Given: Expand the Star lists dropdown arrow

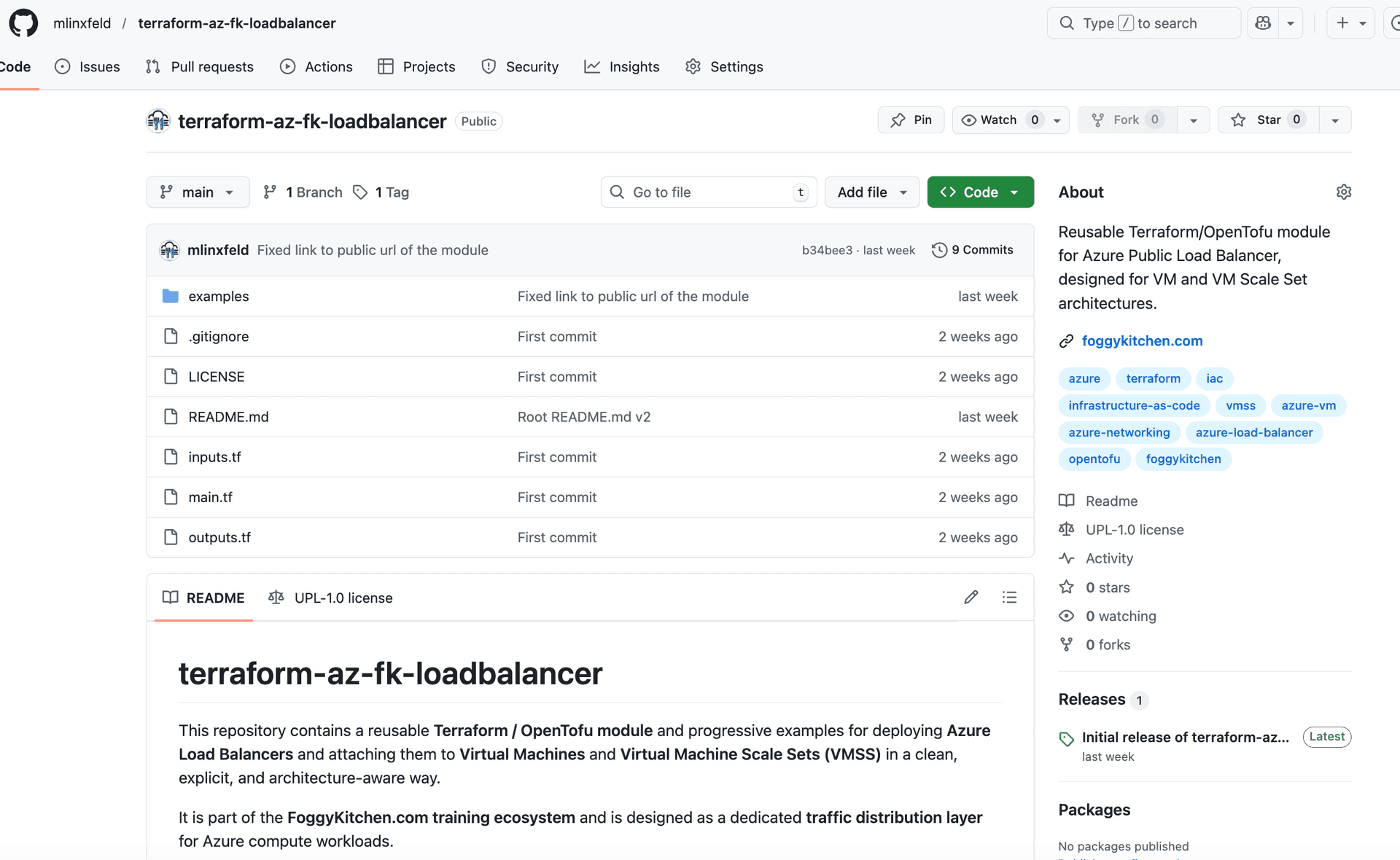Looking at the screenshot, I should 1335,120.
